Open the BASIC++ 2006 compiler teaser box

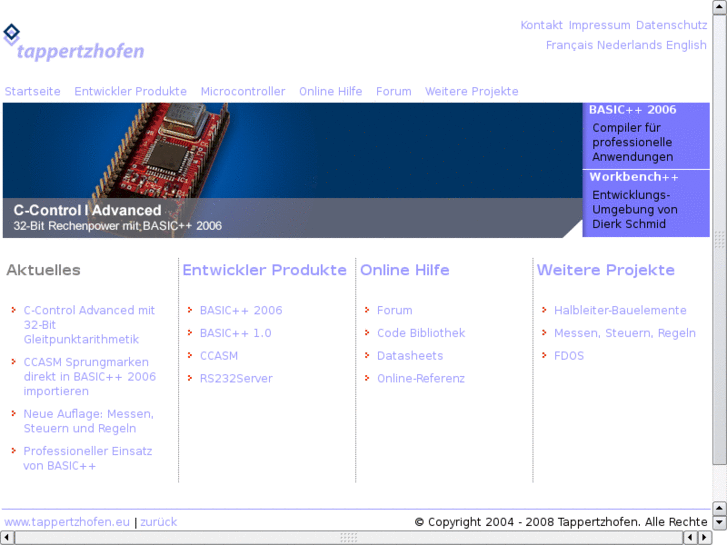pos(646,136)
